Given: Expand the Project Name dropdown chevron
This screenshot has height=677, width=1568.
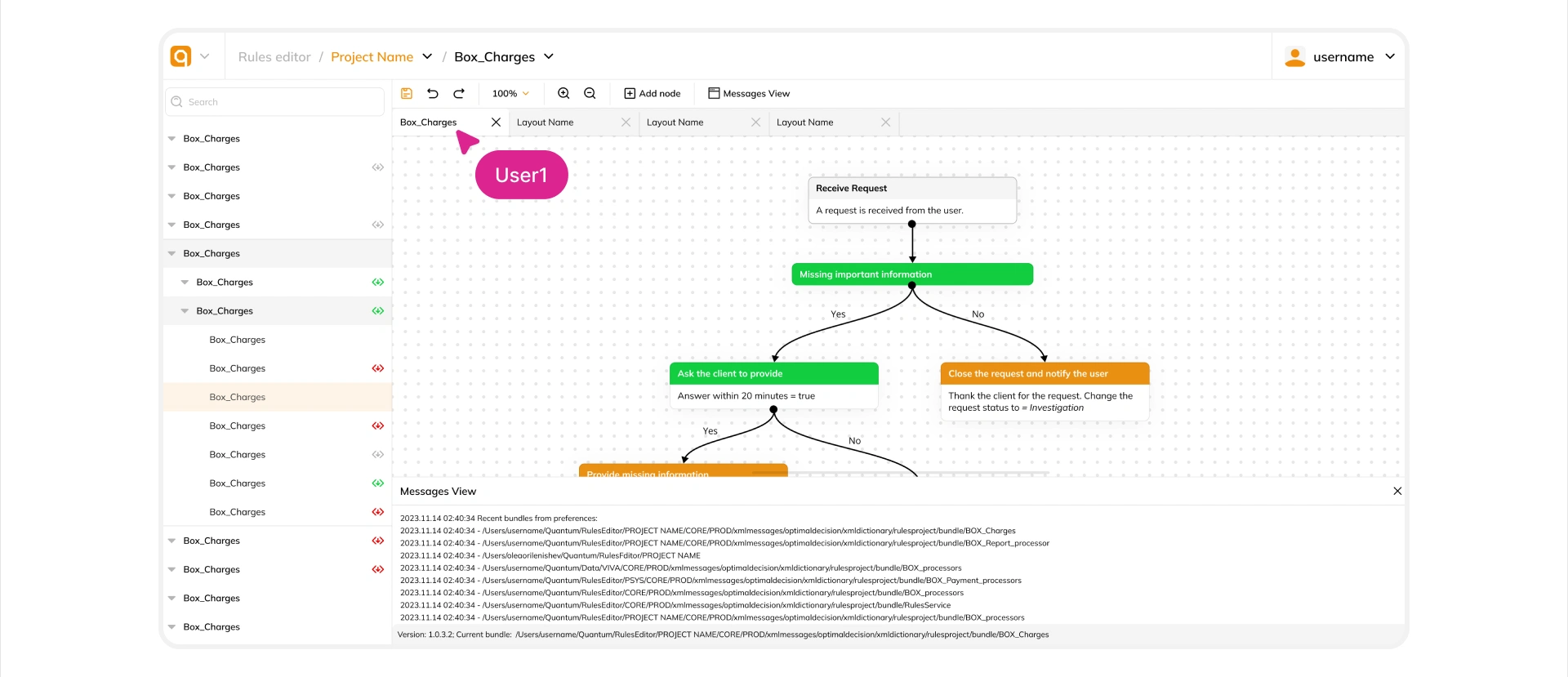Looking at the screenshot, I should (x=427, y=56).
